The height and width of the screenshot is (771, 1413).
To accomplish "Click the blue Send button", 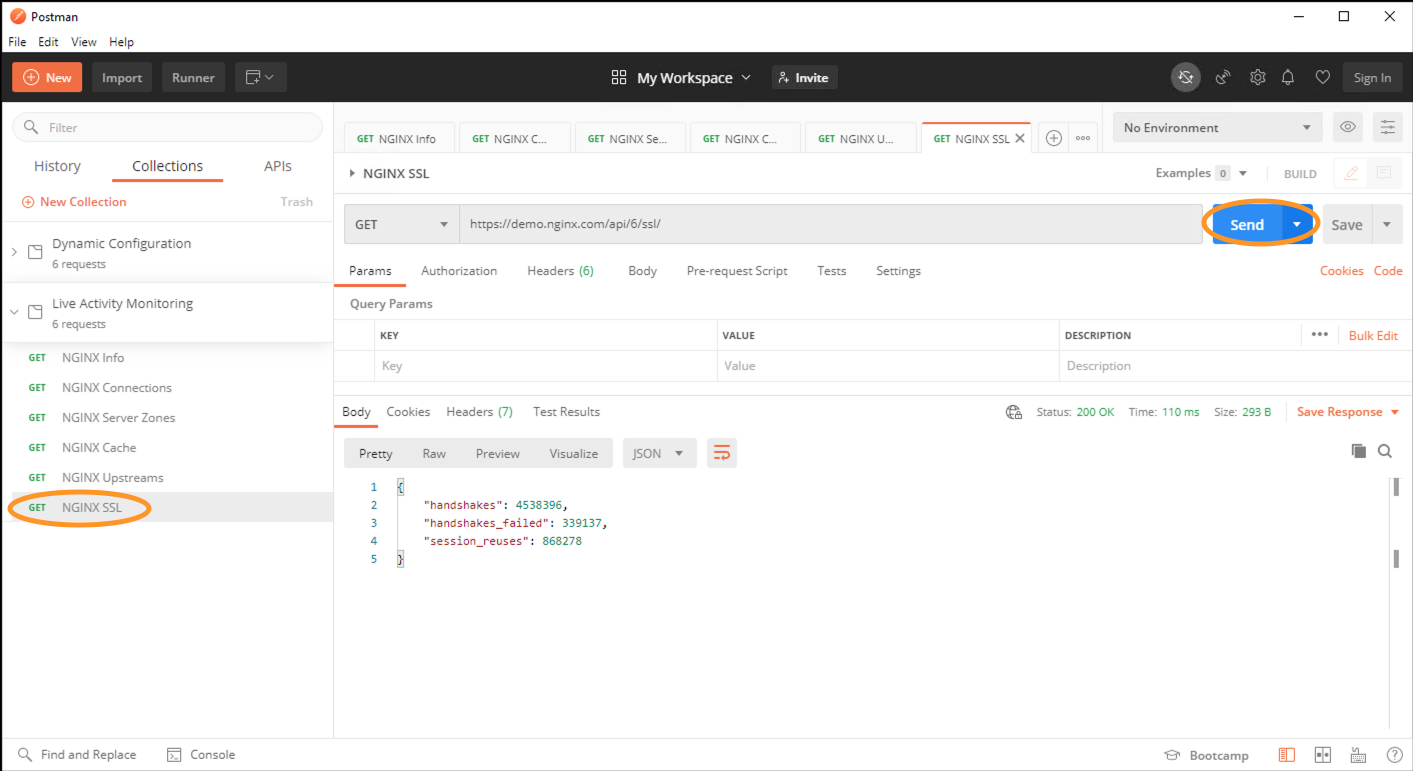I will pyautogui.click(x=1247, y=224).
